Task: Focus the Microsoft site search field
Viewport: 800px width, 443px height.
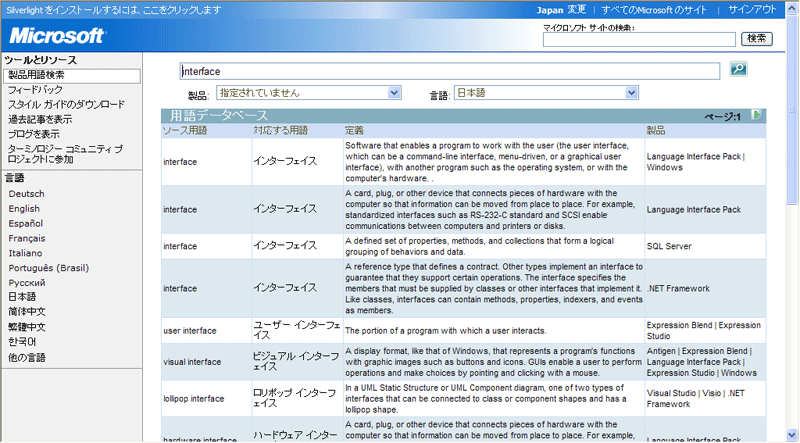Action: 639,39
